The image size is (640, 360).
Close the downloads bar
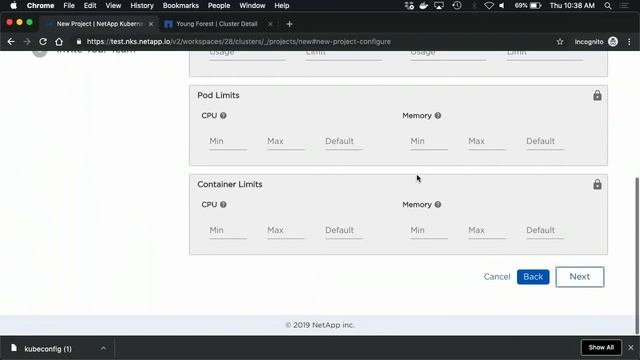tap(631, 348)
